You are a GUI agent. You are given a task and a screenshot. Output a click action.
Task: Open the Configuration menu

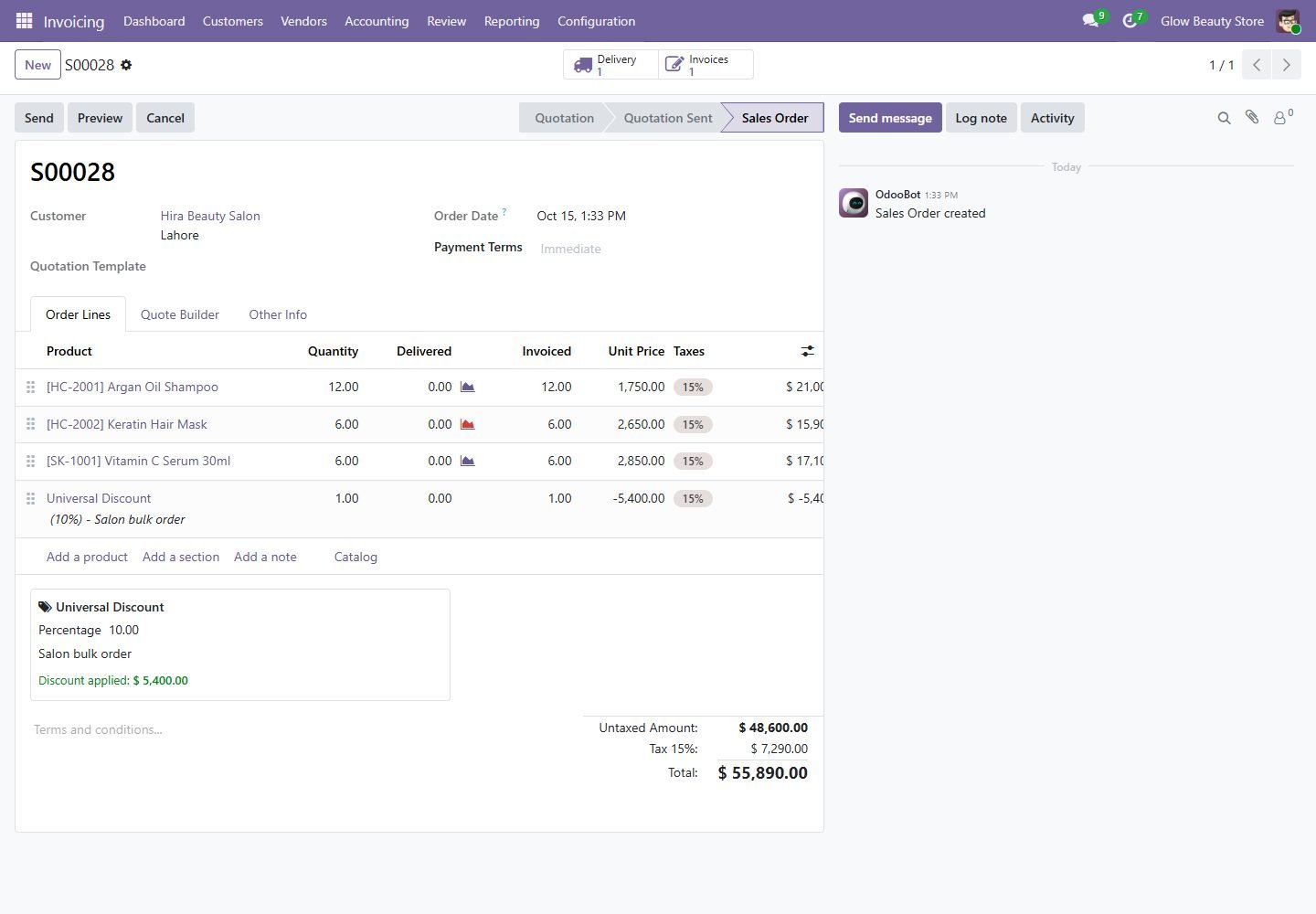click(x=596, y=21)
